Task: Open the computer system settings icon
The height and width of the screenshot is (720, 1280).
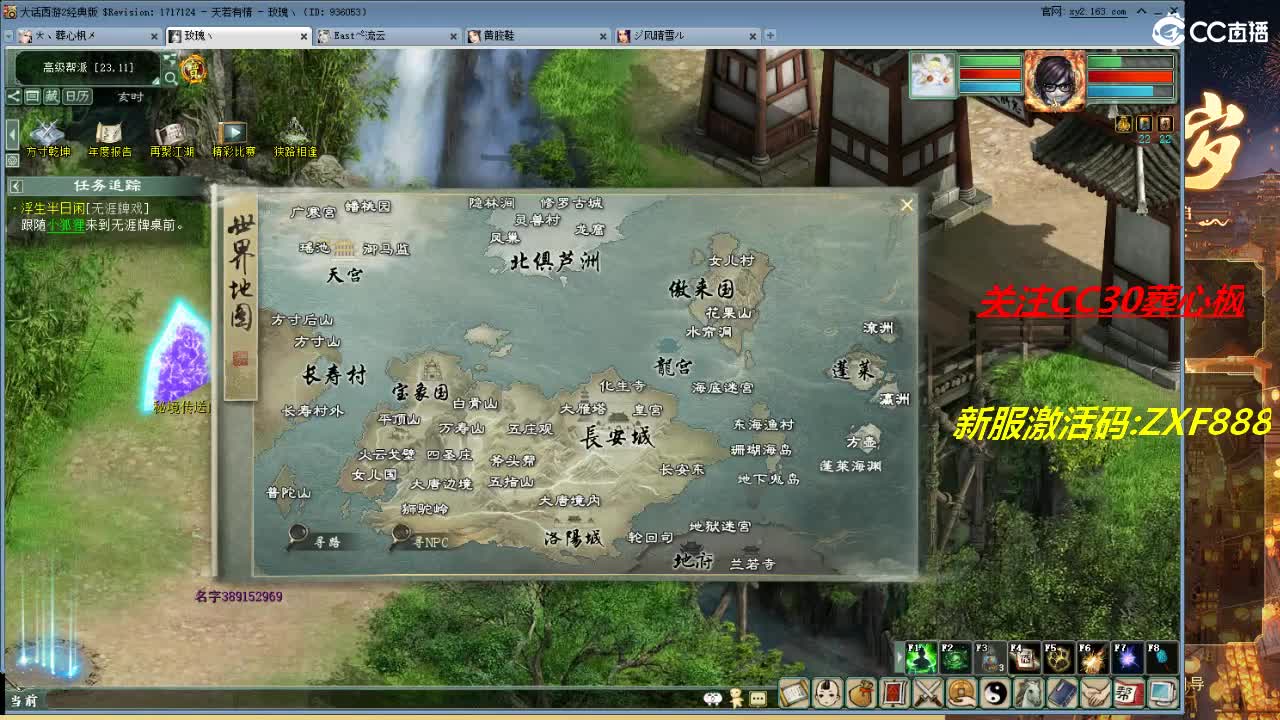Action: coord(1163,692)
